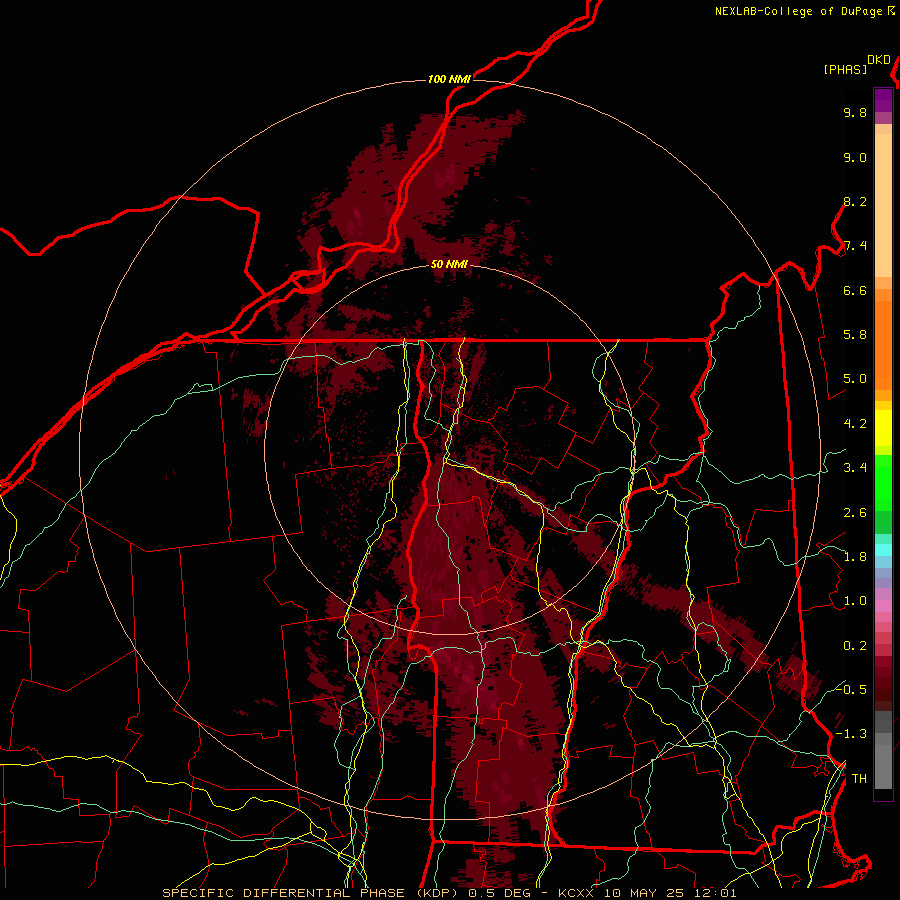Screen dimensions: 900x900
Task: Click the 1.0 legend value
Action: (855, 601)
